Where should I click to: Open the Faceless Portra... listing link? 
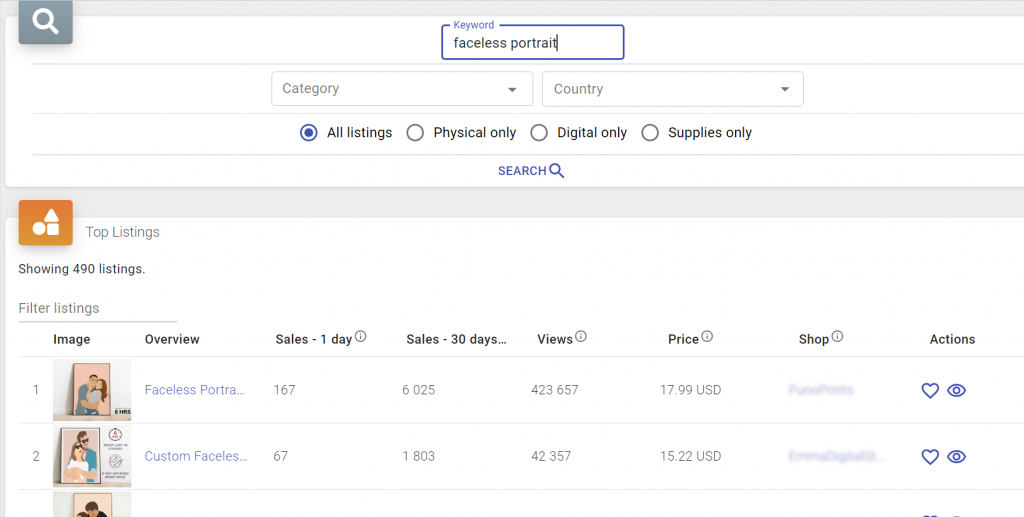tap(195, 390)
